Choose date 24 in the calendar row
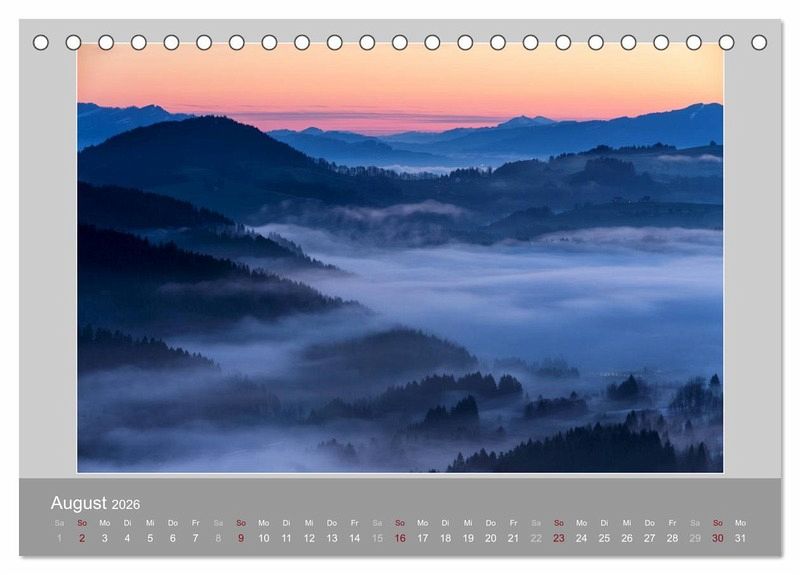Viewport: 800px width, 575px height. pyautogui.click(x=582, y=538)
